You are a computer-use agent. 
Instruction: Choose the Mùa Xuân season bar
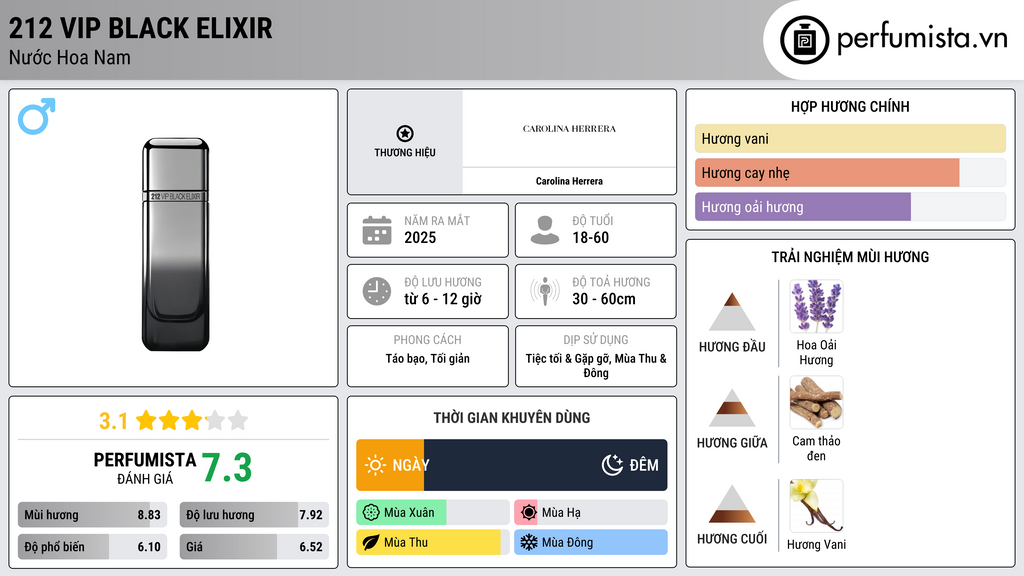(432, 513)
